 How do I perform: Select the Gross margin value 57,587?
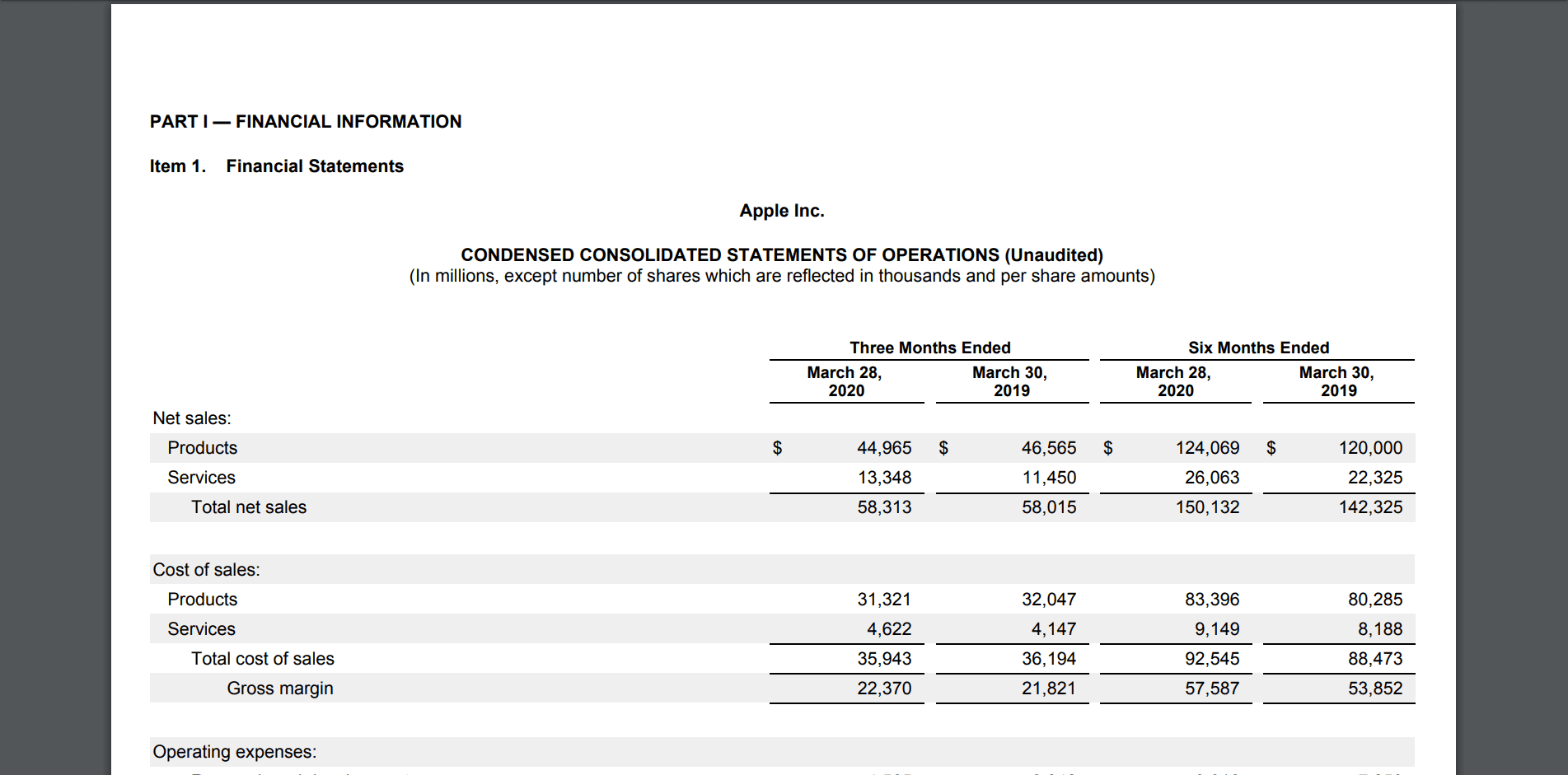[x=1212, y=689]
